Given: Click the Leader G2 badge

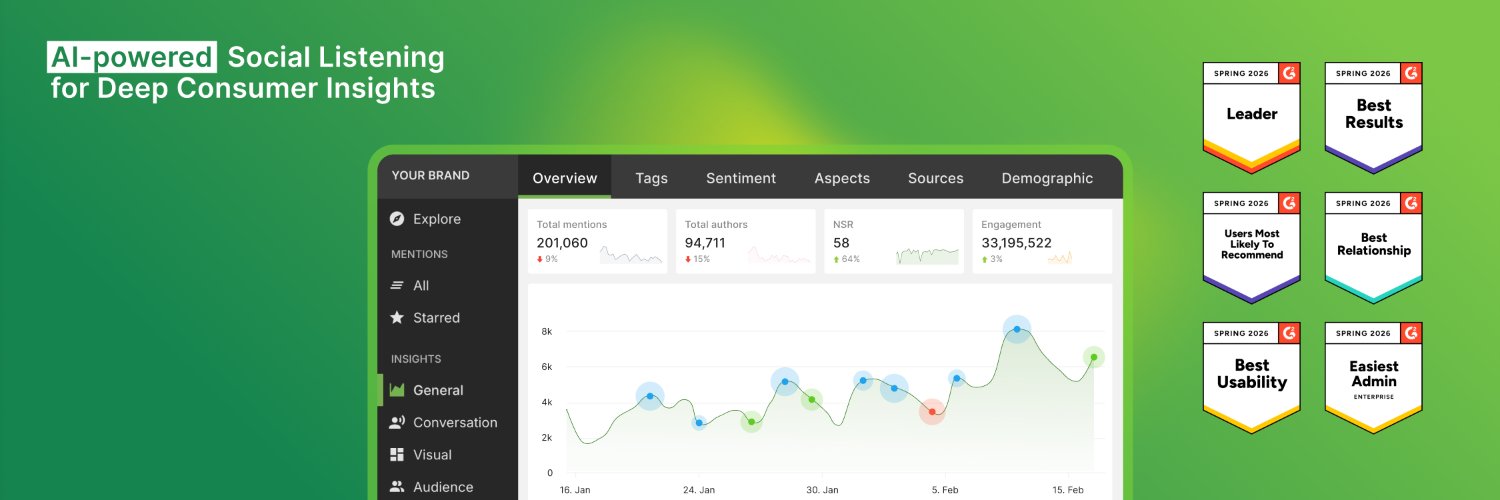Looking at the screenshot, I should click(1252, 118).
